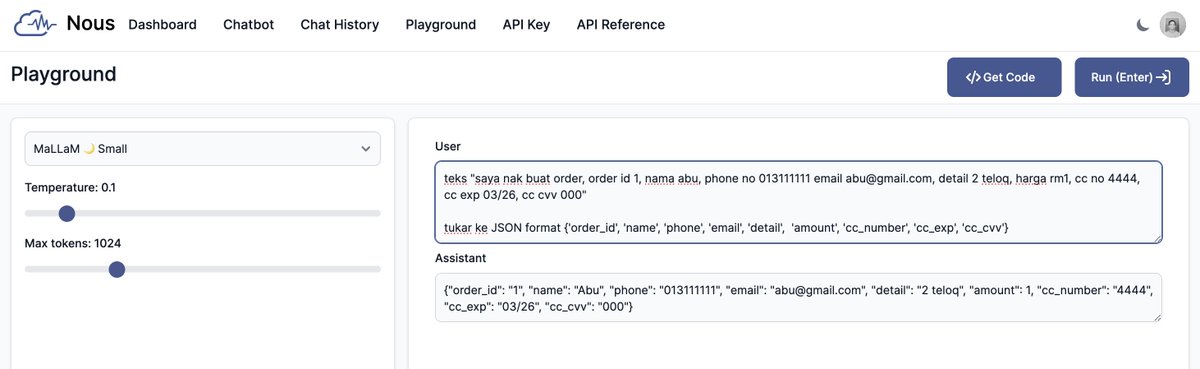Adjust the Temperature slider handle
Screen dimensions: 1200x369
(x=66, y=213)
